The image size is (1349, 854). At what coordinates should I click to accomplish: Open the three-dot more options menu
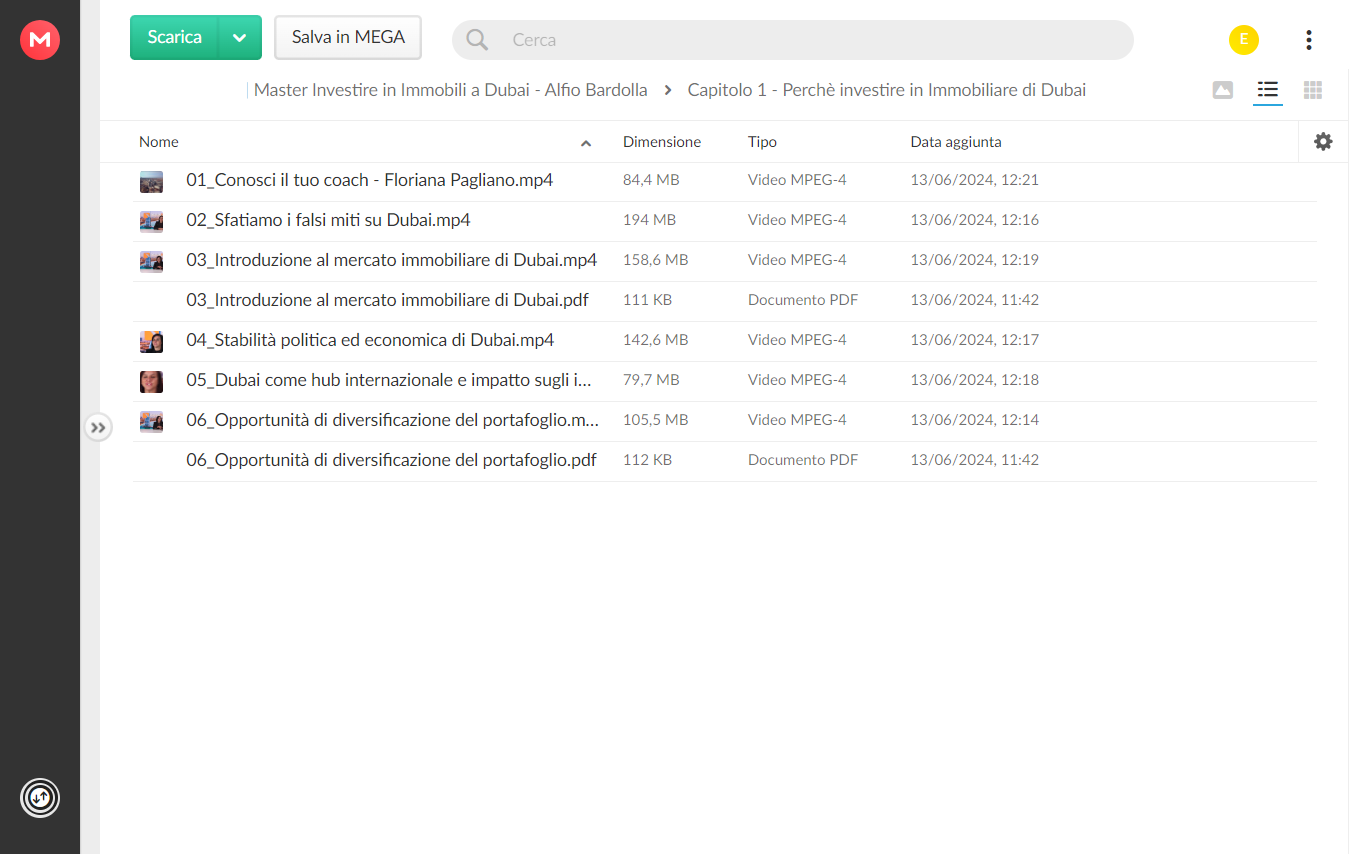coord(1309,40)
